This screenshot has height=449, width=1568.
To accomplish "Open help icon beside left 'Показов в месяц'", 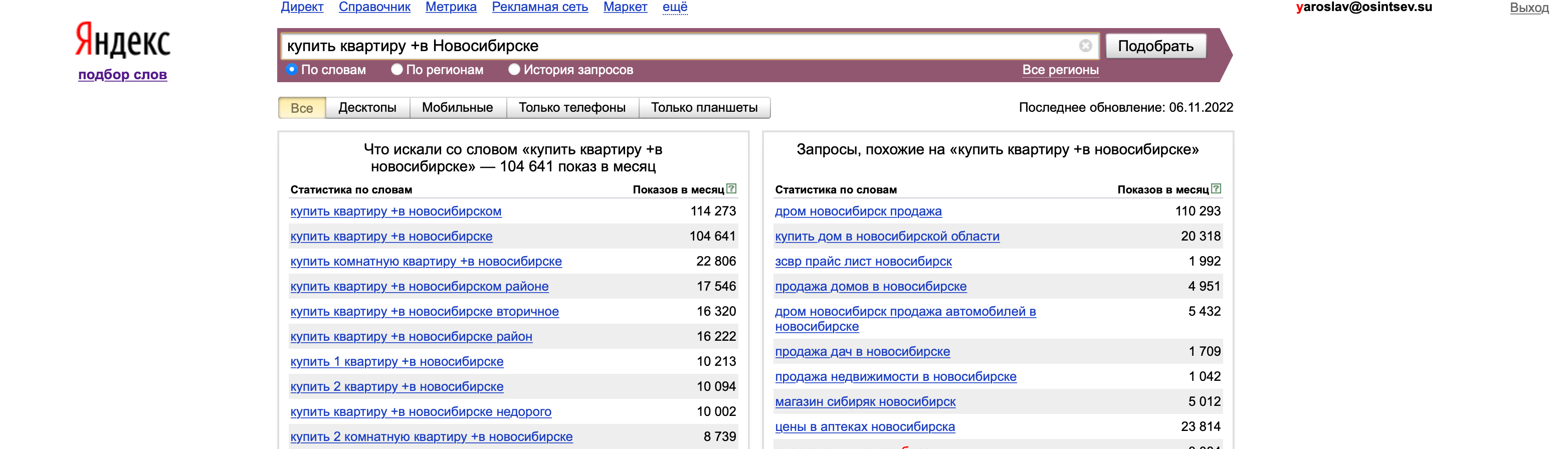I will [731, 188].
